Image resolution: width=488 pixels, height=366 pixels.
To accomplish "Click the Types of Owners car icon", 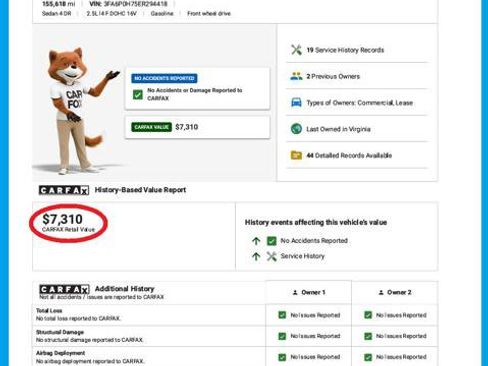I will [x=296, y=102].
